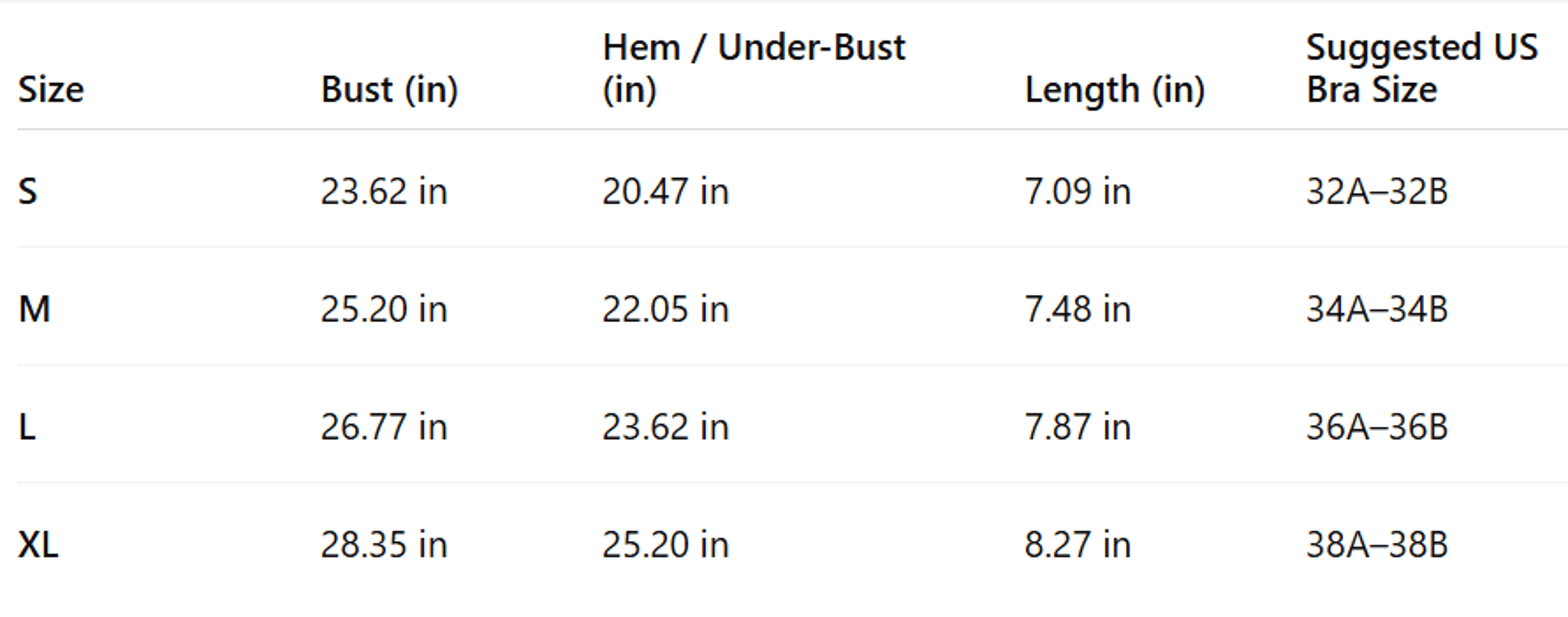This screenshot has height=617, width=1568.
Task: Select the S size row label
Action: tap(28, 191)
